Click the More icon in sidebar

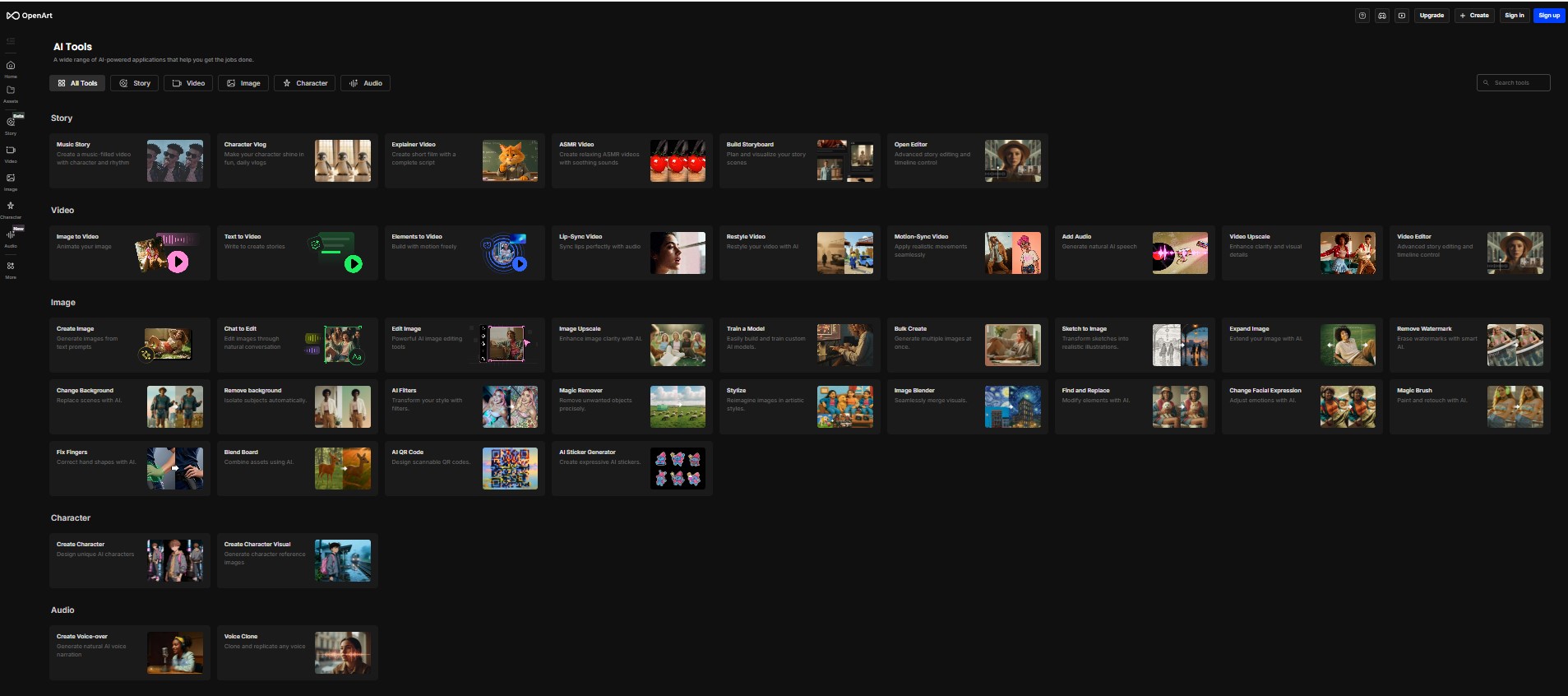(x=11, y=267)
